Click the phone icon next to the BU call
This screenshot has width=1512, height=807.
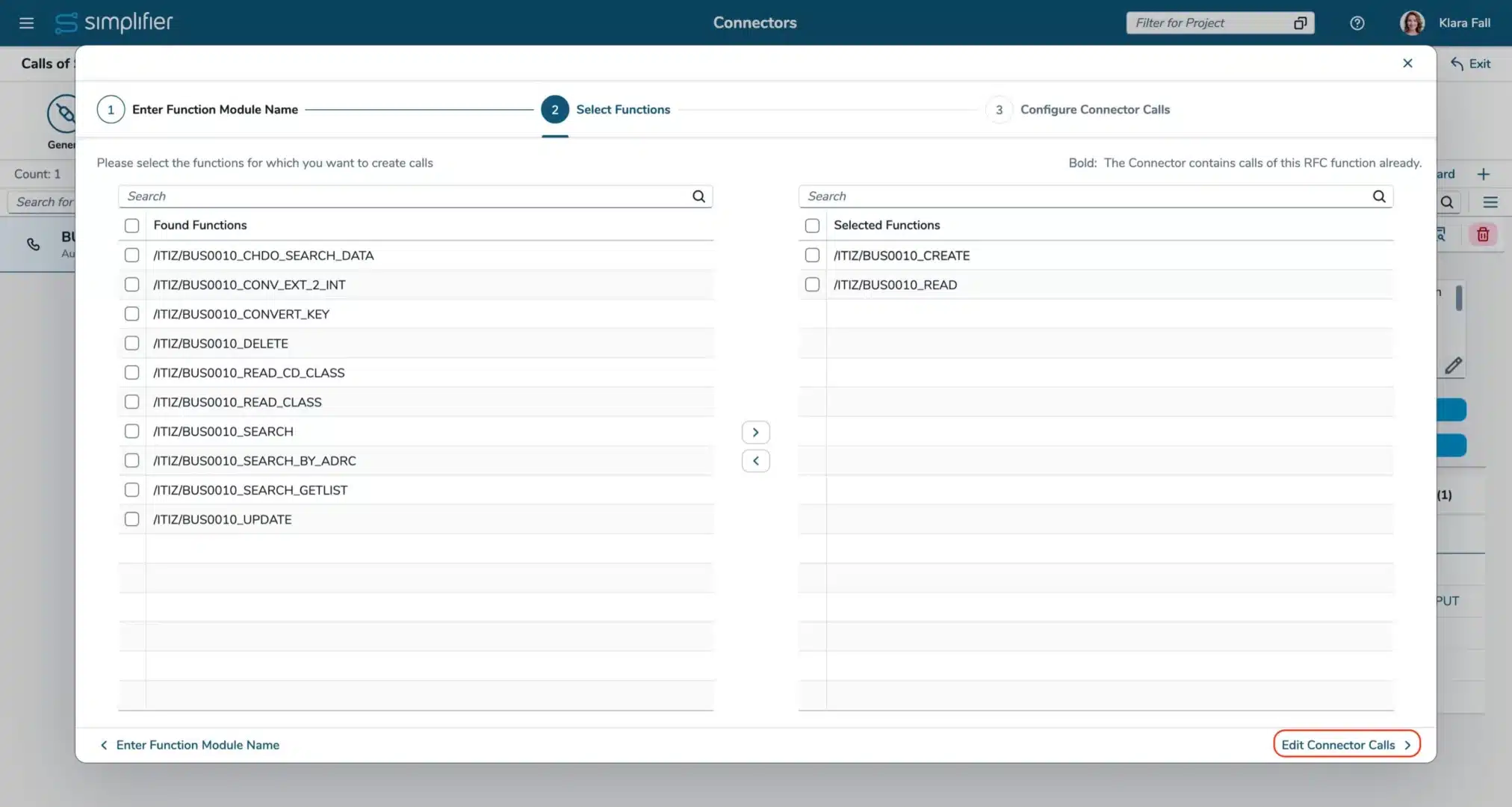(x=32, y=244)
